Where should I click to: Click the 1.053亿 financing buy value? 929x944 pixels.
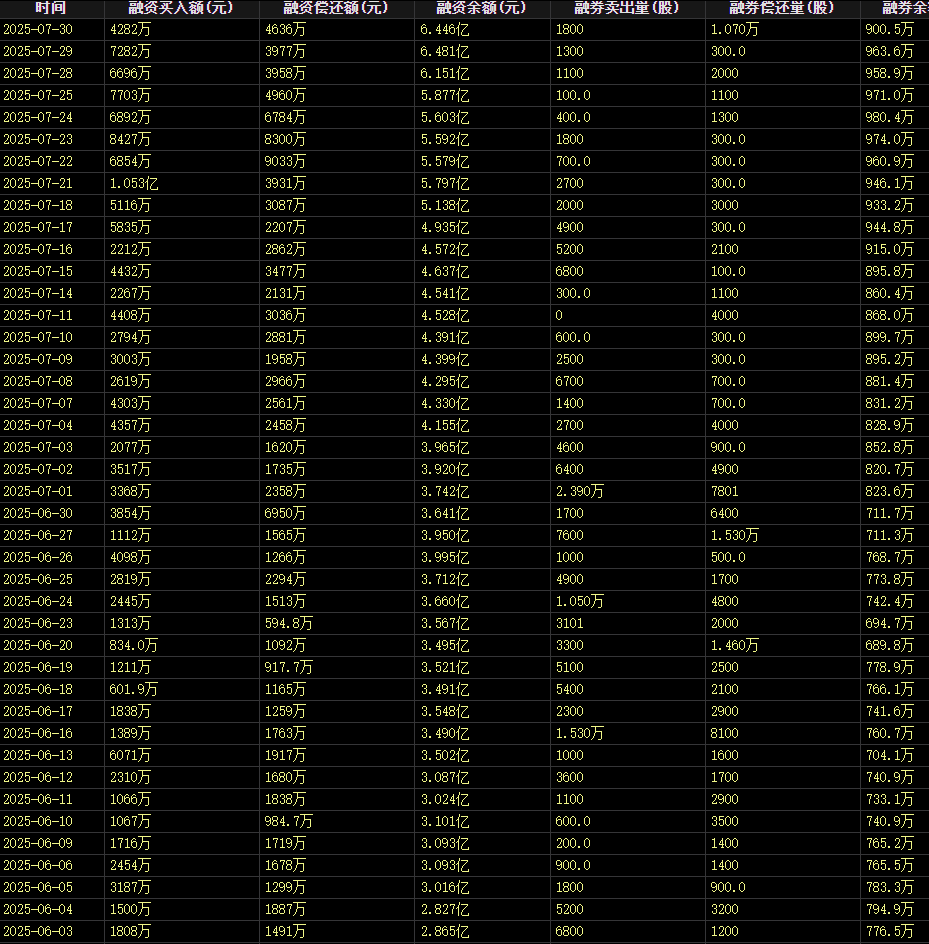coord(134,184)
